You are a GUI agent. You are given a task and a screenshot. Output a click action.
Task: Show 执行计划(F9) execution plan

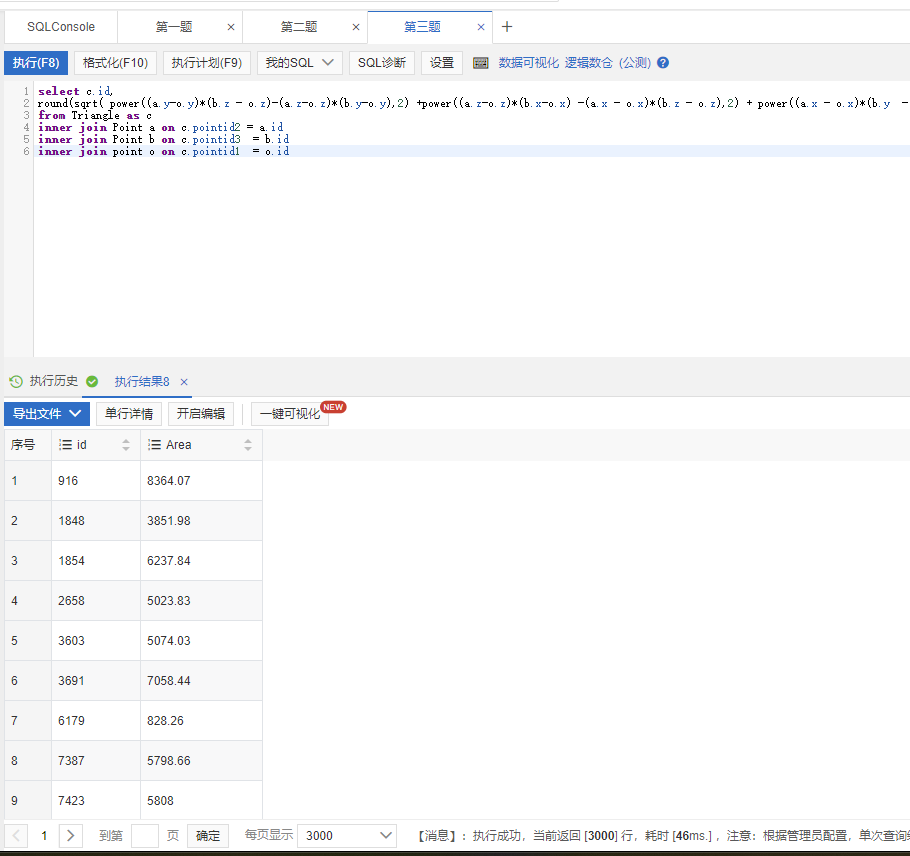(207, 63)
